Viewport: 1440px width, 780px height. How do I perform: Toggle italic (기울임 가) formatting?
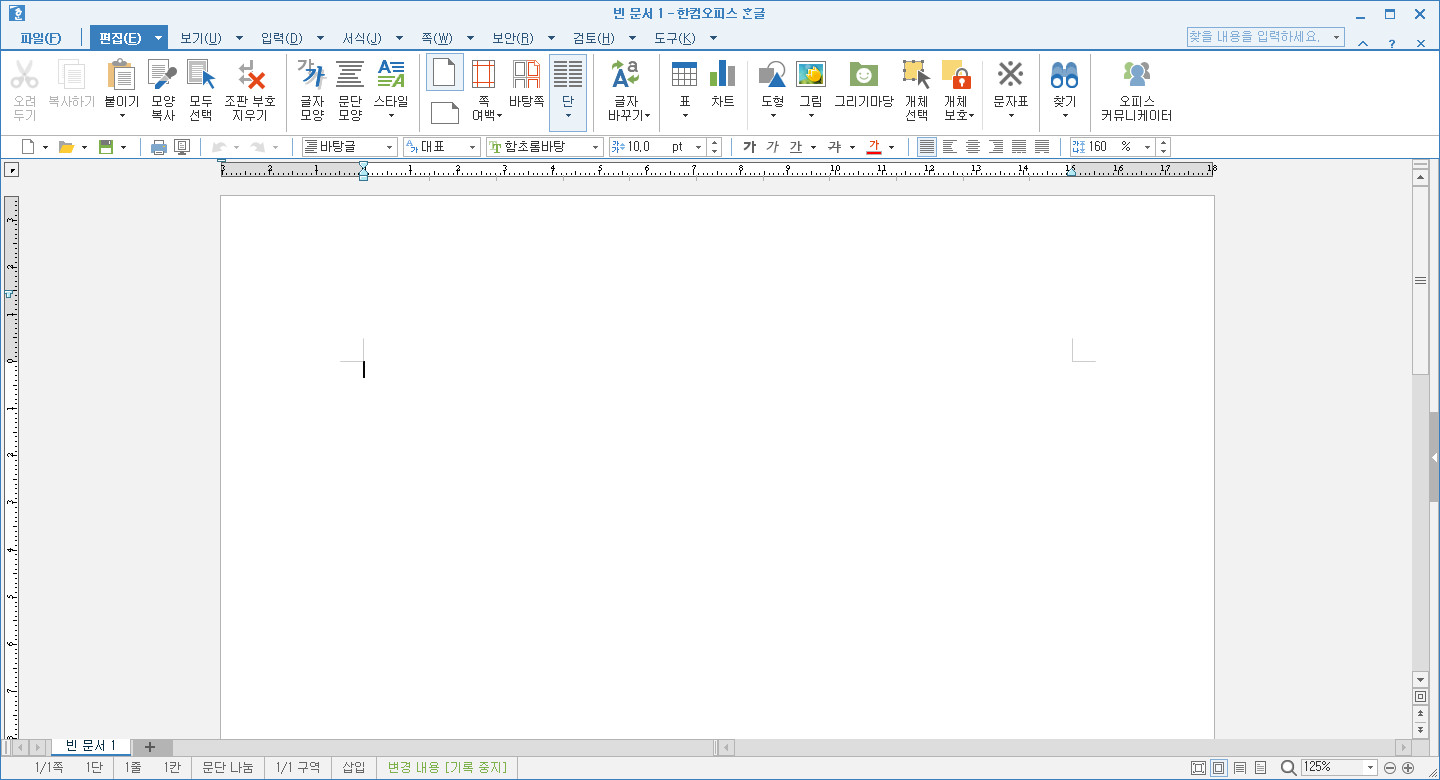(x=772, y=147)
